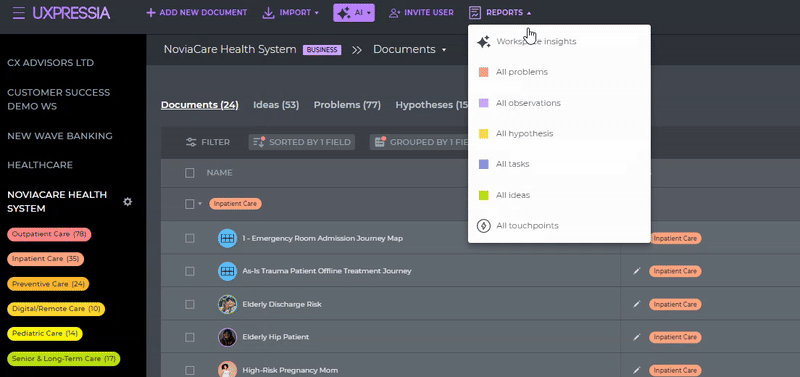The height and width of the screenshot is (377, 800).
Task: Click As-Is Trauma Patient journey map icon
Action: tap(228, 271)
